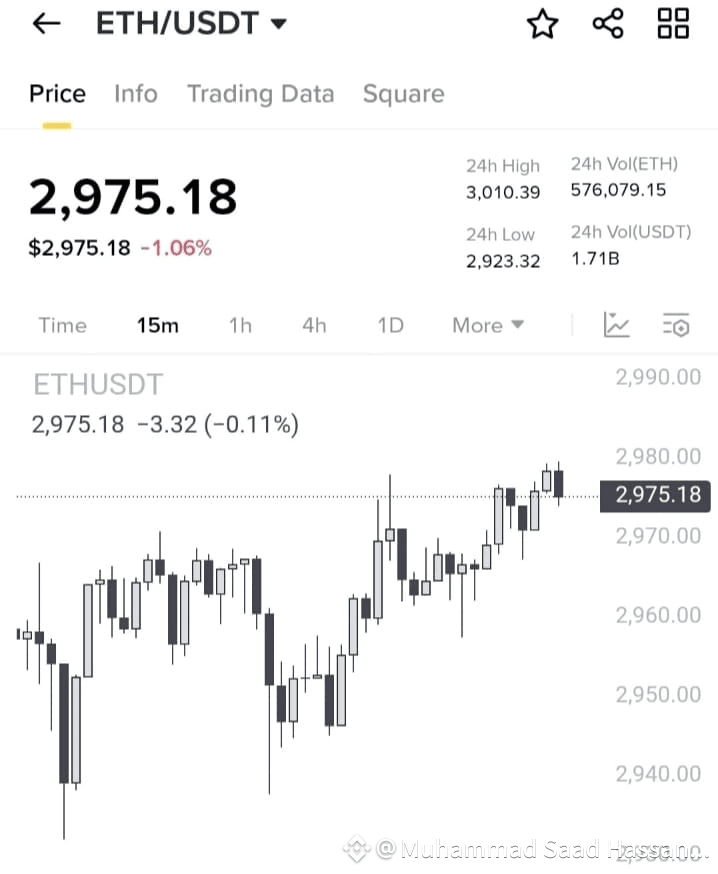Choose the 1D interval
This screenshot has width=718, height=874.
pos(390,325)
